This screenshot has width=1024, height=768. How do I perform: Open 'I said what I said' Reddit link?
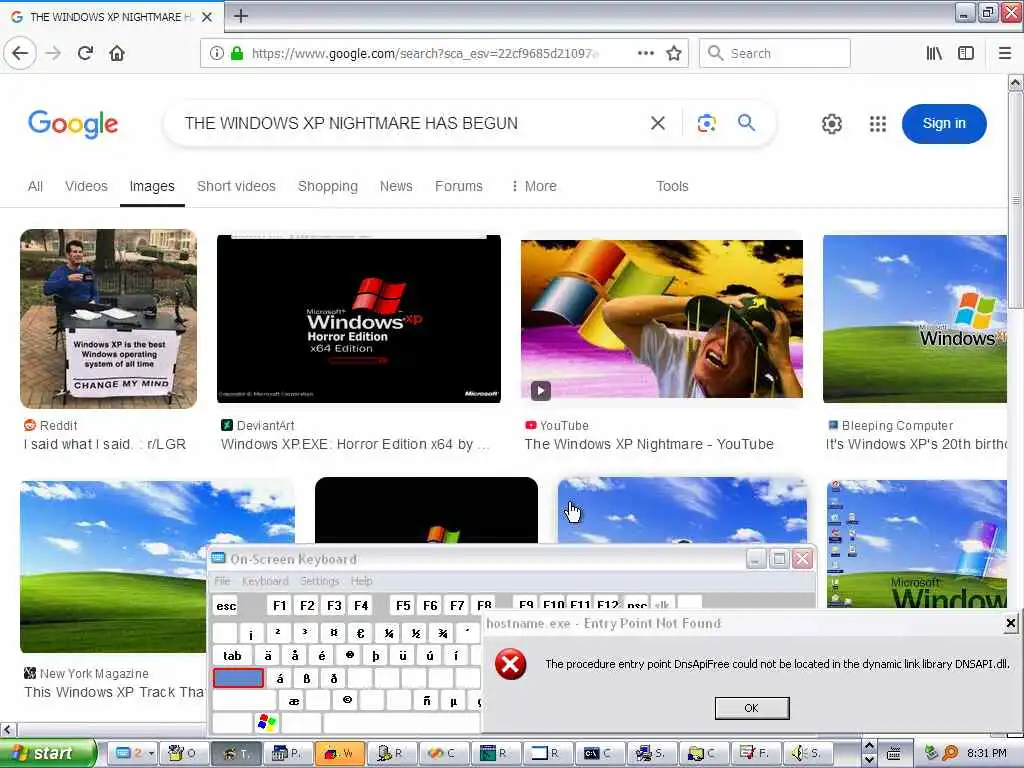[x=104, y=444]
